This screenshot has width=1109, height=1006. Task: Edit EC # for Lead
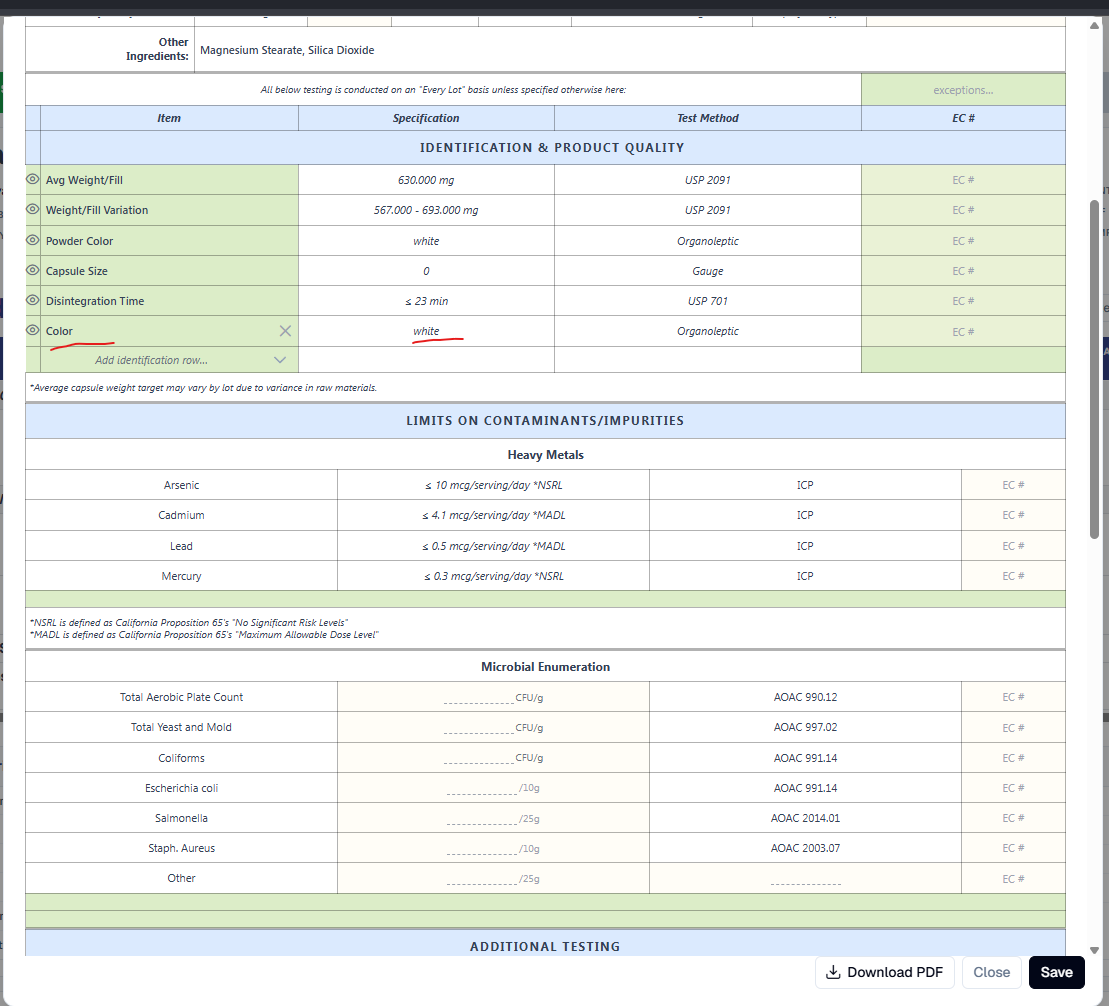(x=1013, y=546)
